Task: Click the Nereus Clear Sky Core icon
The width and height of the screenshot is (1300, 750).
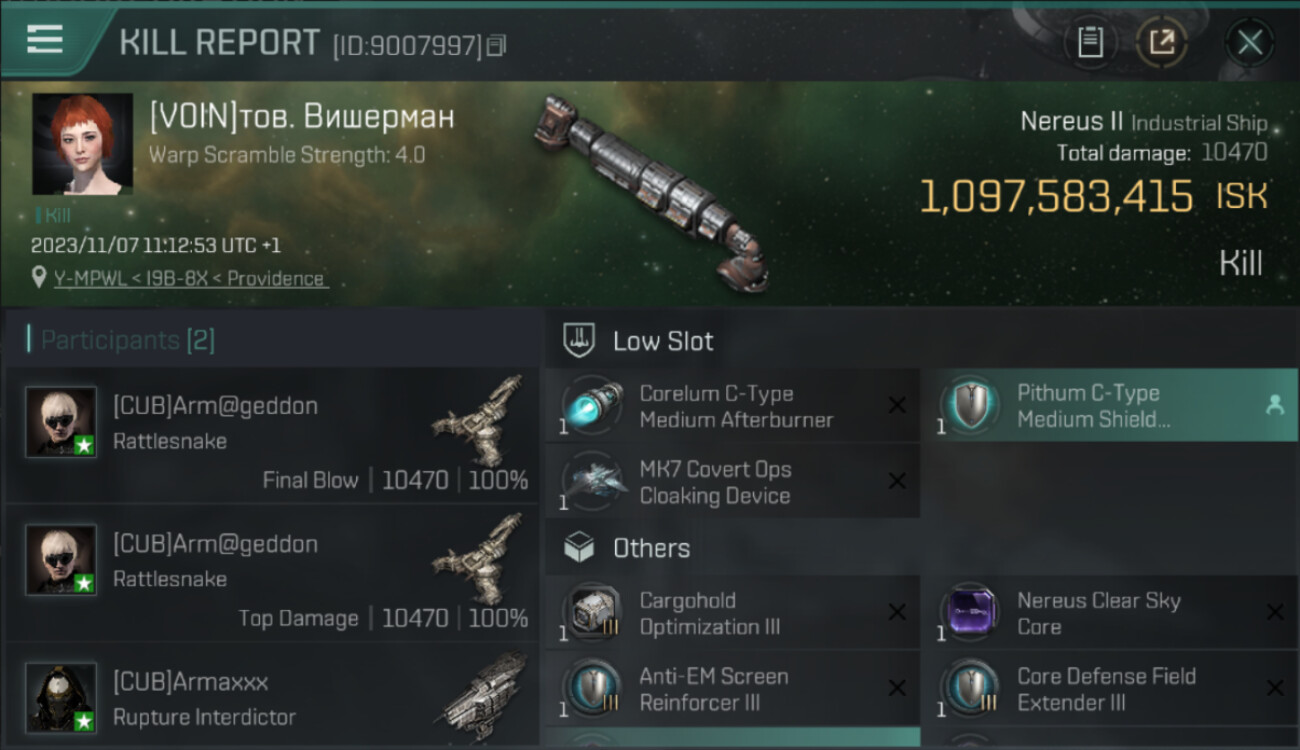Action: [x=969, y=613]
